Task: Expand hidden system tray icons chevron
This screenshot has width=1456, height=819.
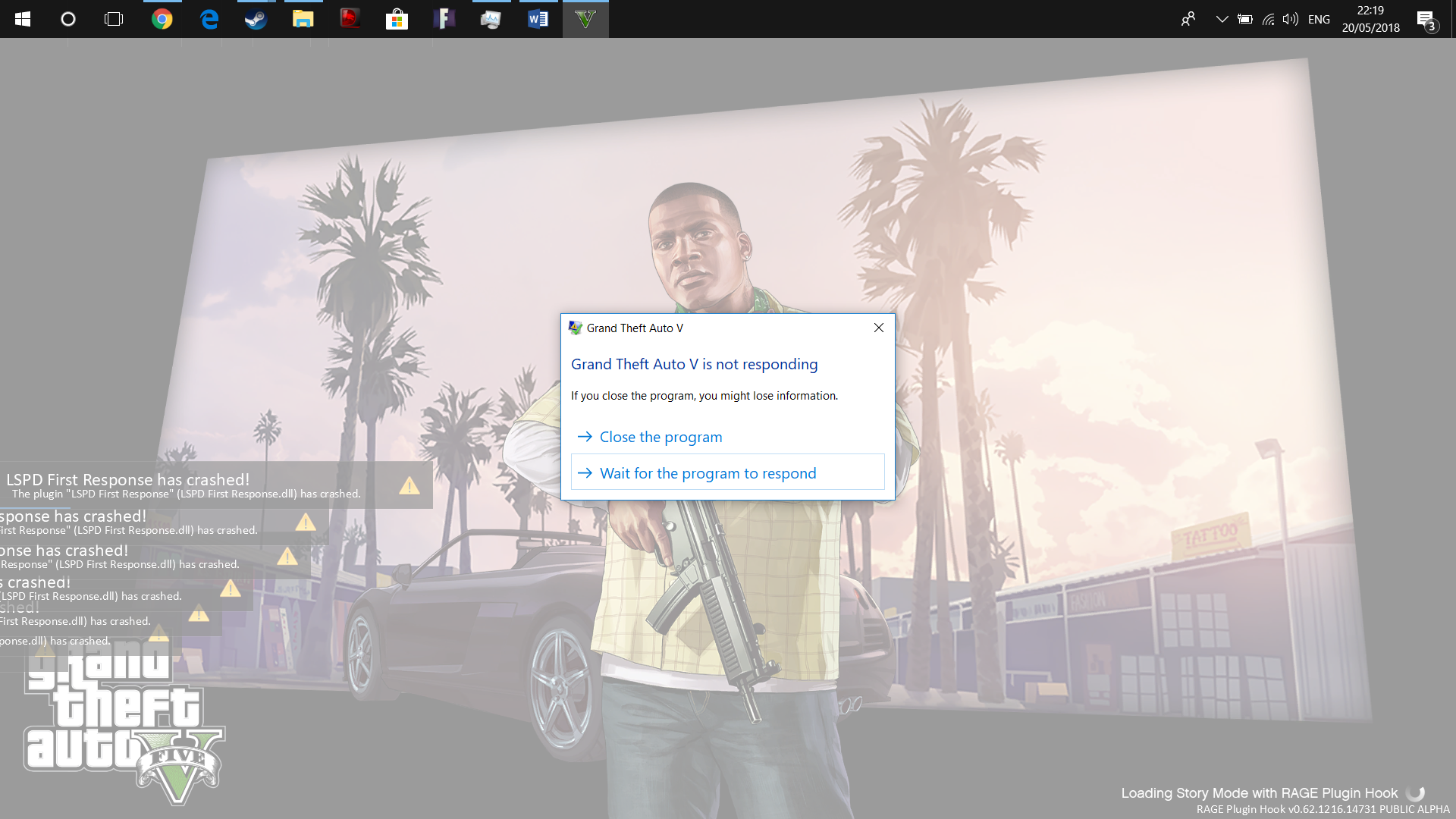Action: click(x=1222, y=19)
